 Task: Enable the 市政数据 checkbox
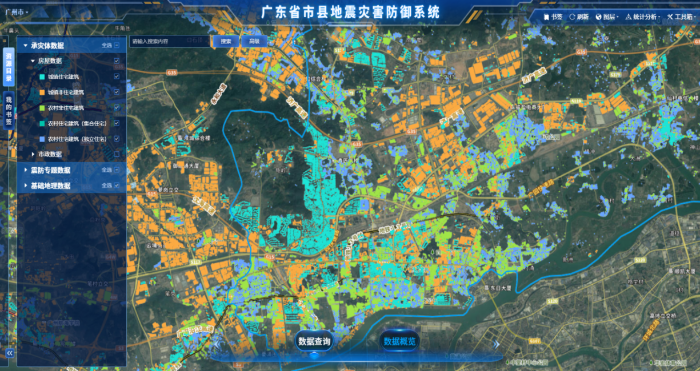pos(117,154)
